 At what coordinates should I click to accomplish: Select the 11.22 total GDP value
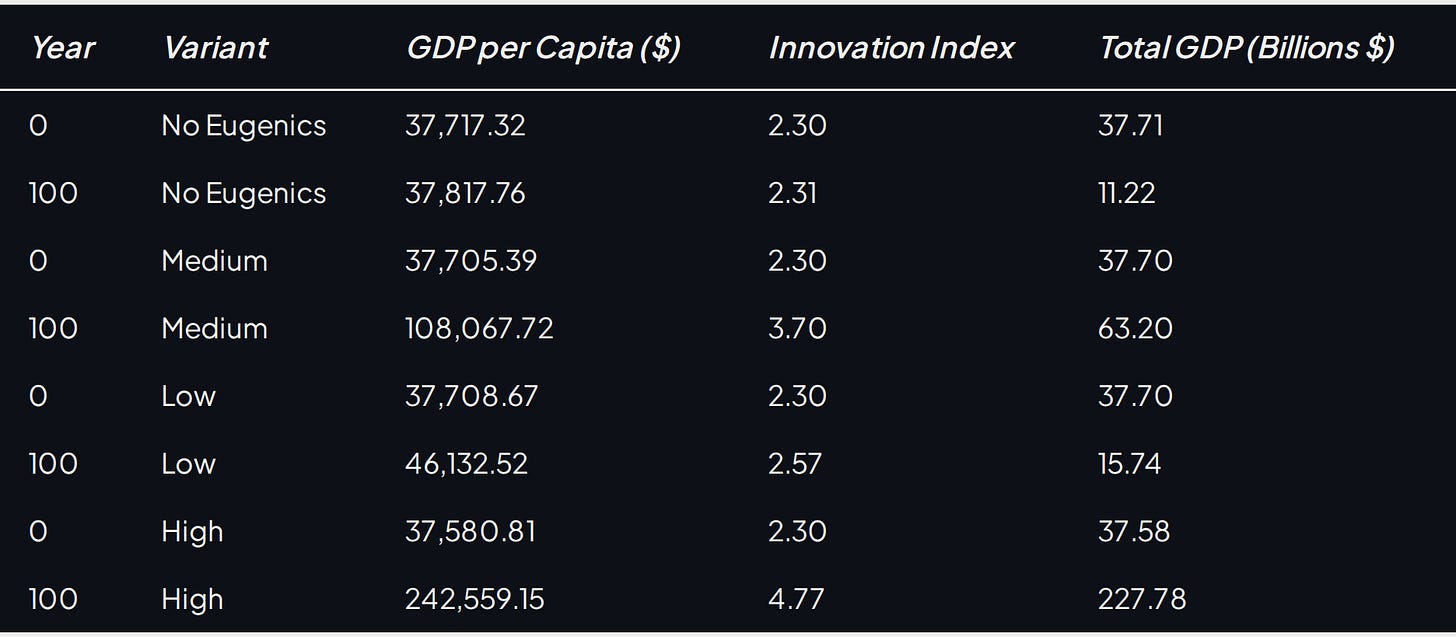(1126, 193)
